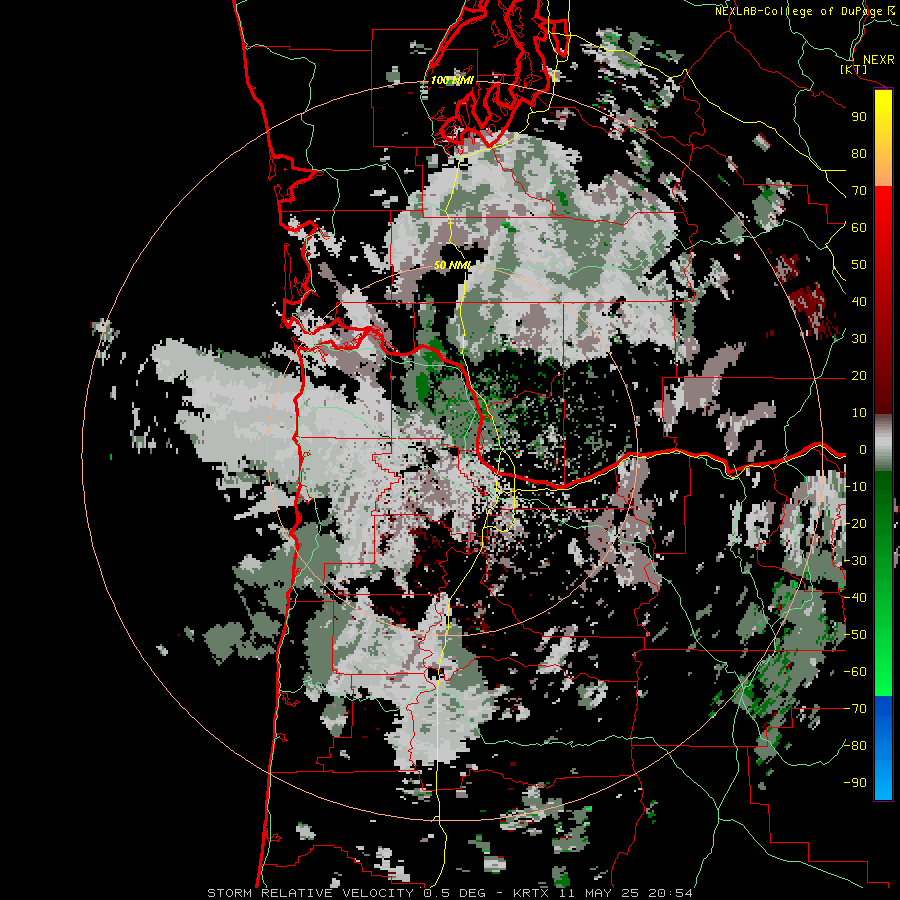Click the 50 value on the velocity scale

click(859, 265)
